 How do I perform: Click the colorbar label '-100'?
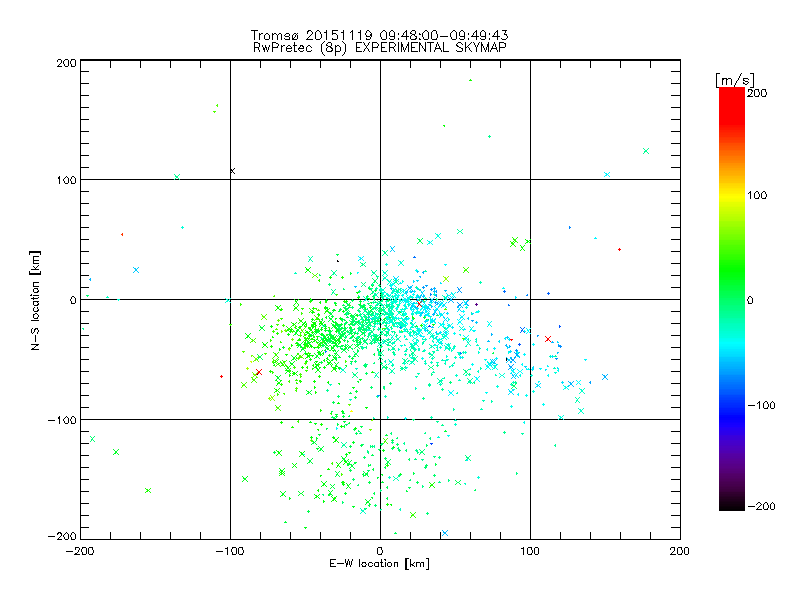tap(761, 406)
